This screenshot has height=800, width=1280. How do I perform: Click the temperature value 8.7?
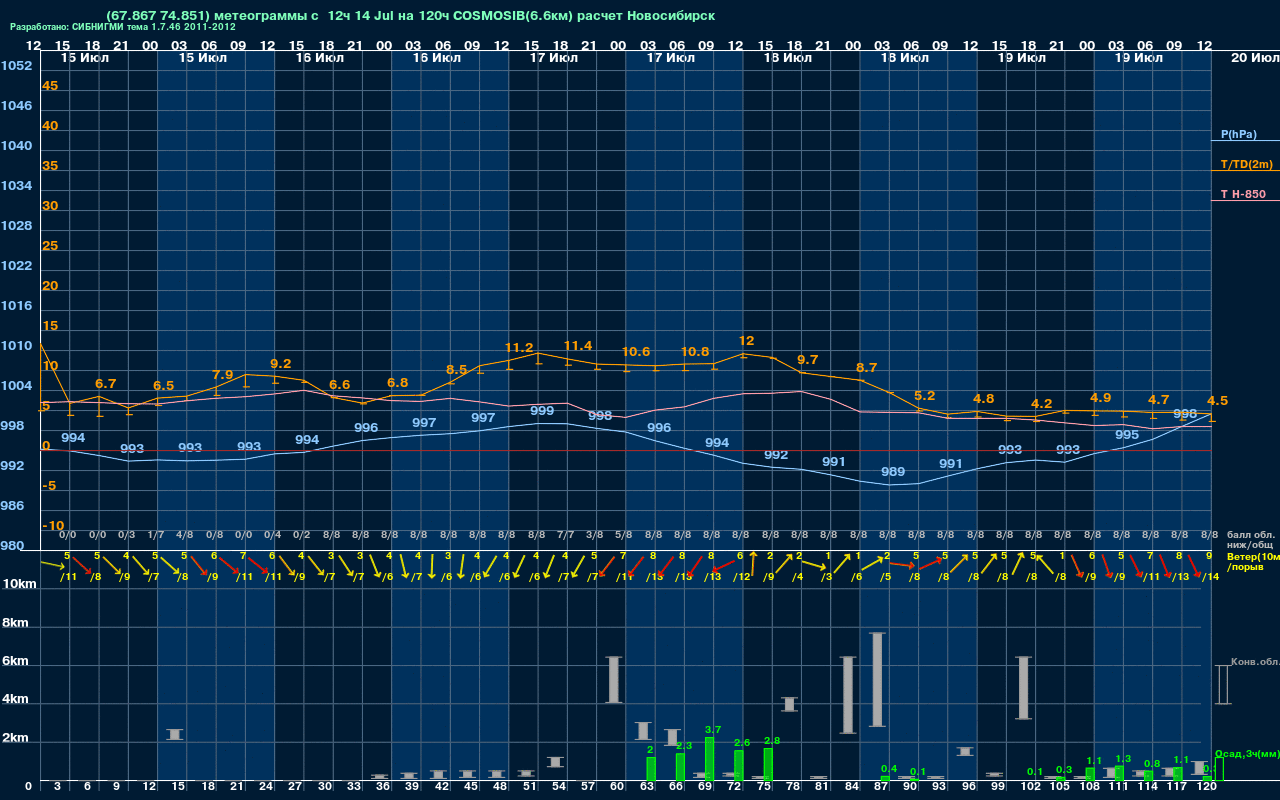[x=866, y=368]
